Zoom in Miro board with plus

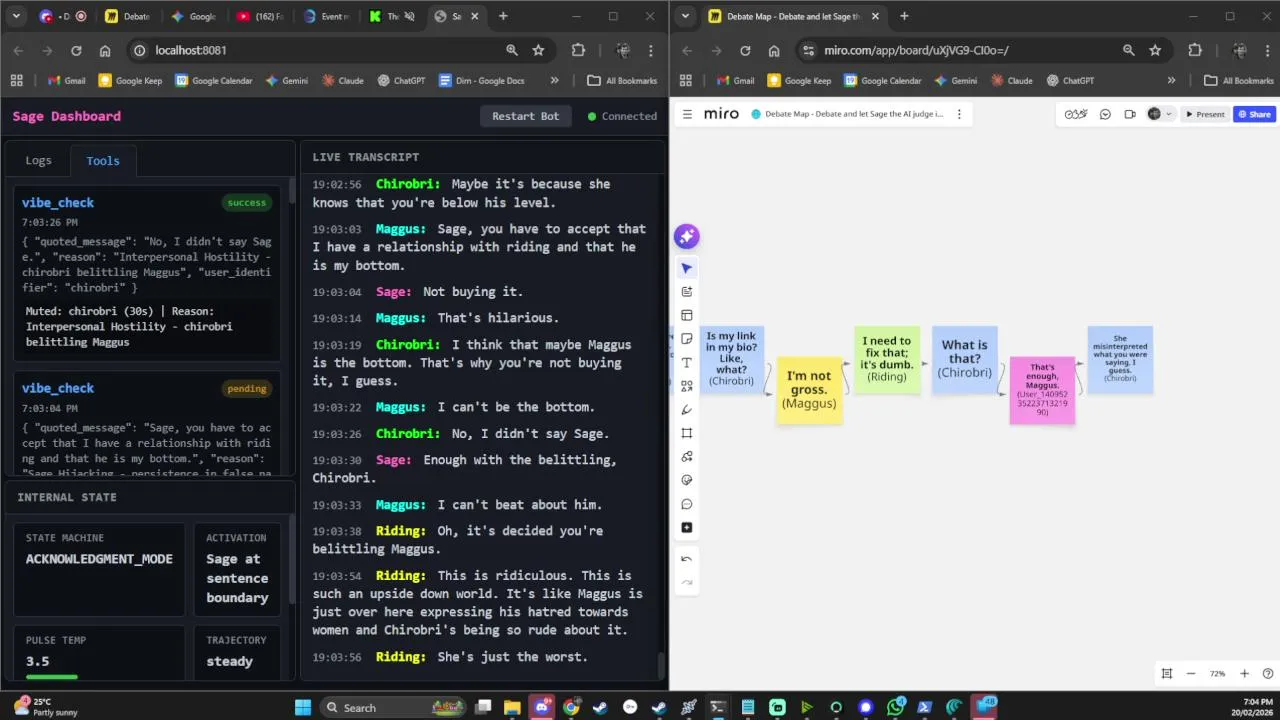pyautogui.click(x=1244, y=673)
